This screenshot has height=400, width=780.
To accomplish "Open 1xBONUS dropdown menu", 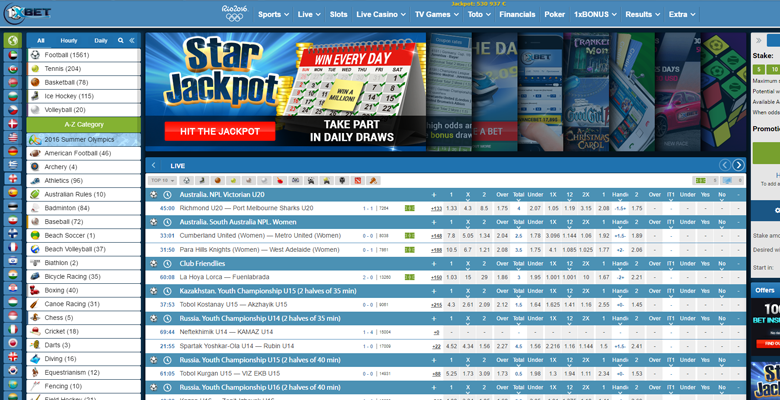I will tap(595, 14).
